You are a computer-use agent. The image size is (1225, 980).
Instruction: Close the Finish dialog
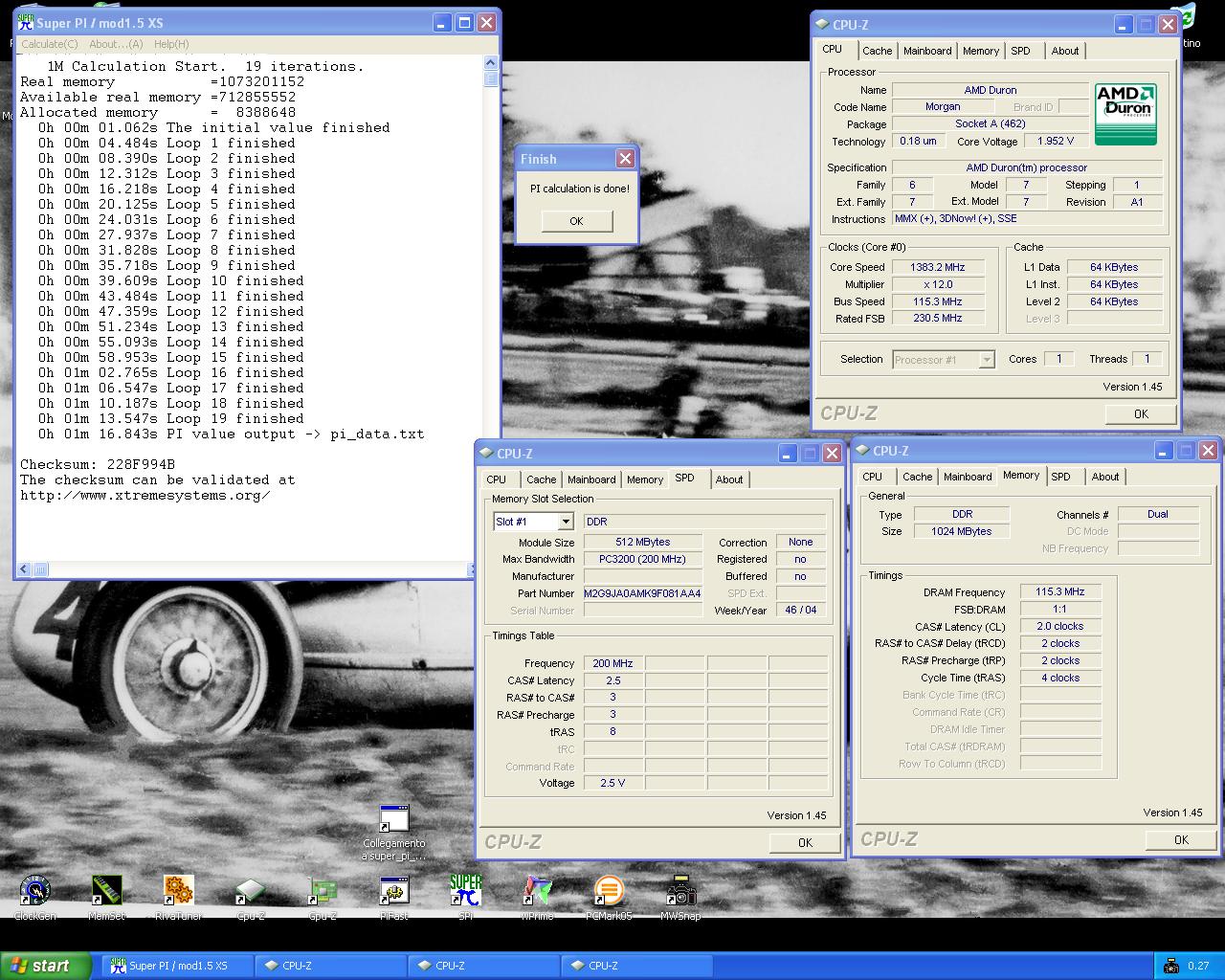[625, 159]
